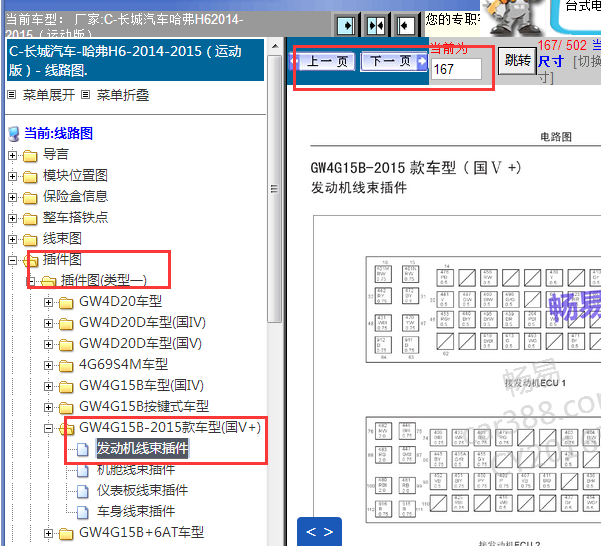
Task: Click the right-arrow panel layout icon
Action: coord(346,26)
